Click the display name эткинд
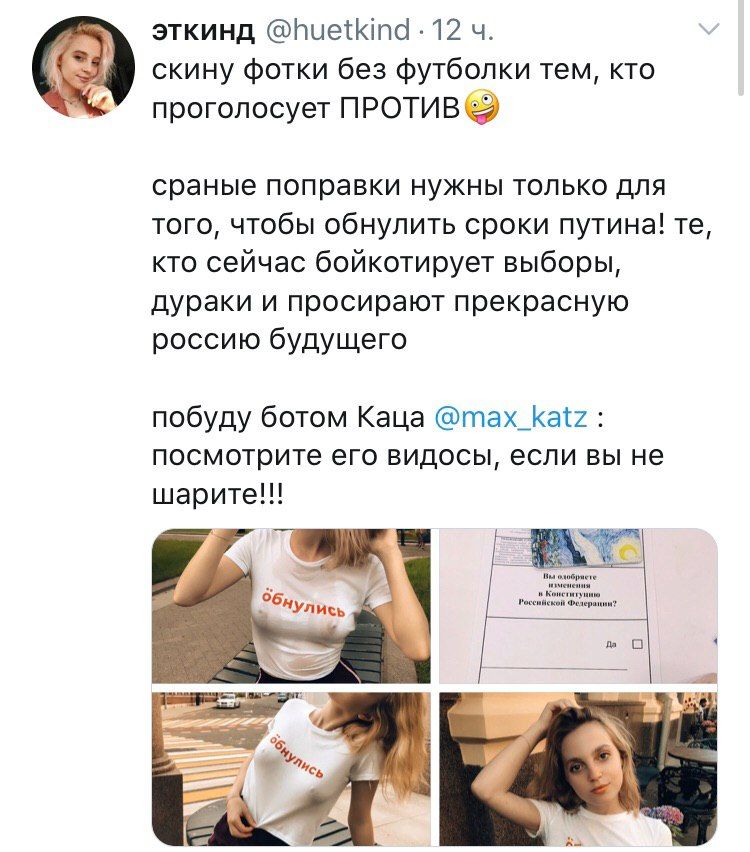This screenshot has width=750, height=852. 203,30
